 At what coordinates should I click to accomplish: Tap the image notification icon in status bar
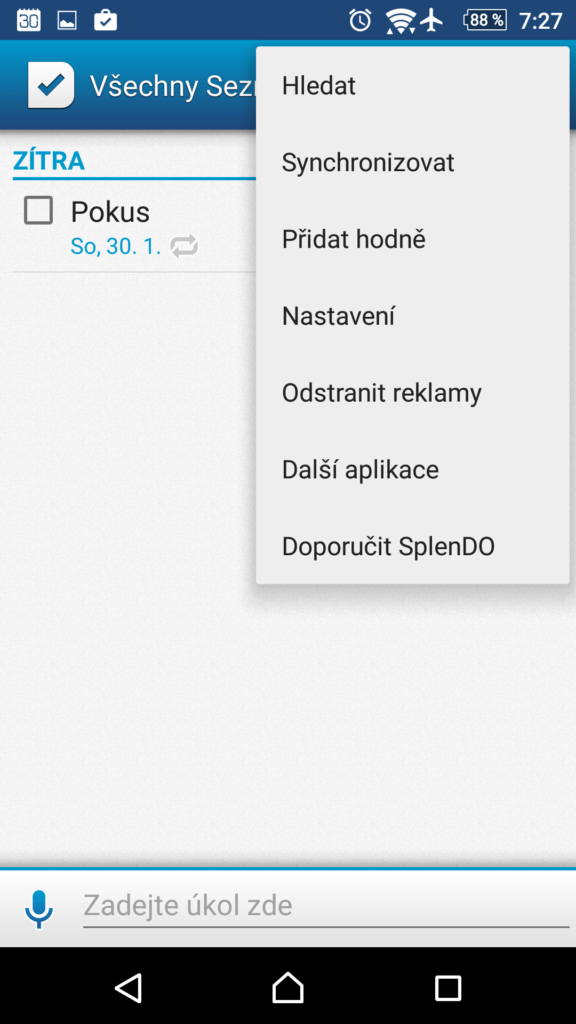pos(67,21)
